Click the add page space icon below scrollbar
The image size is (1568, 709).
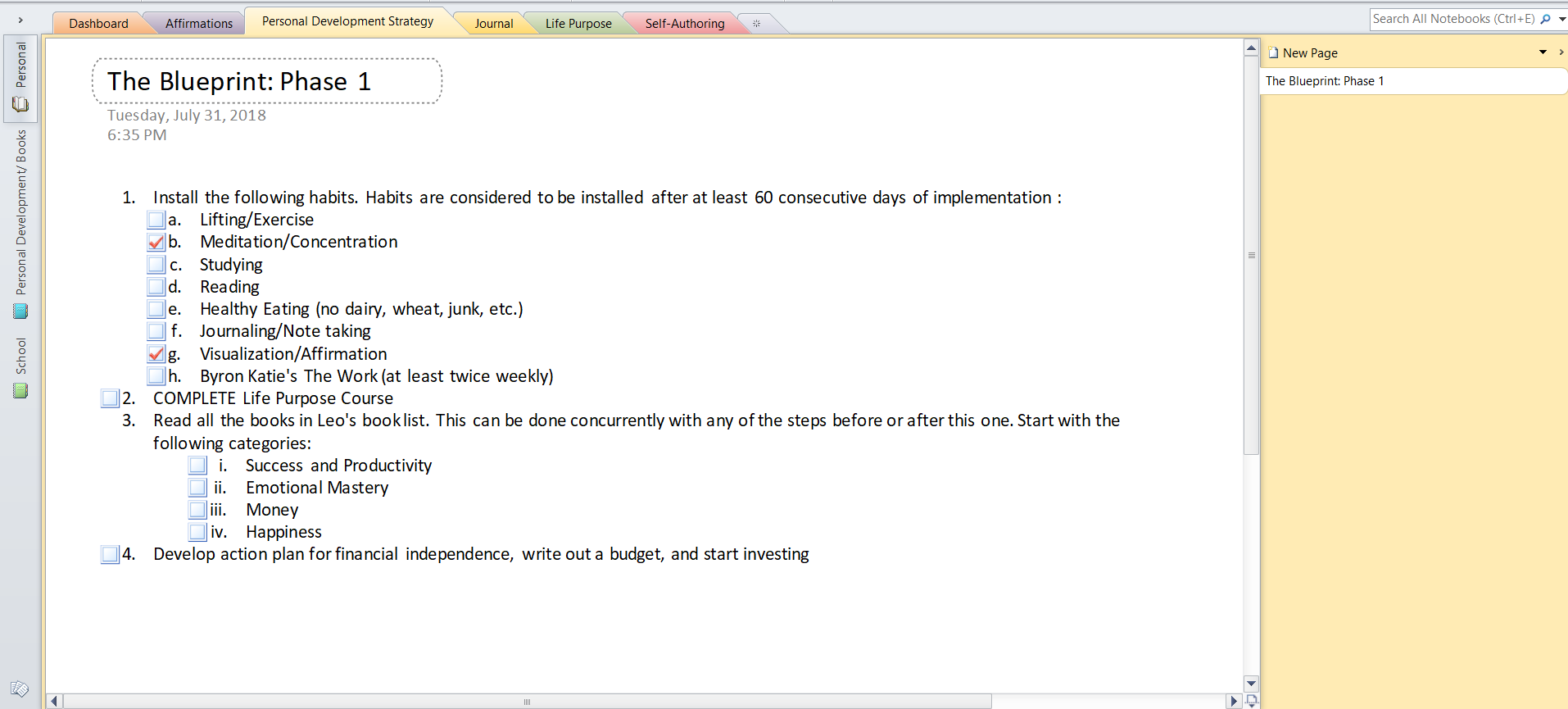tap(1251, 701)
